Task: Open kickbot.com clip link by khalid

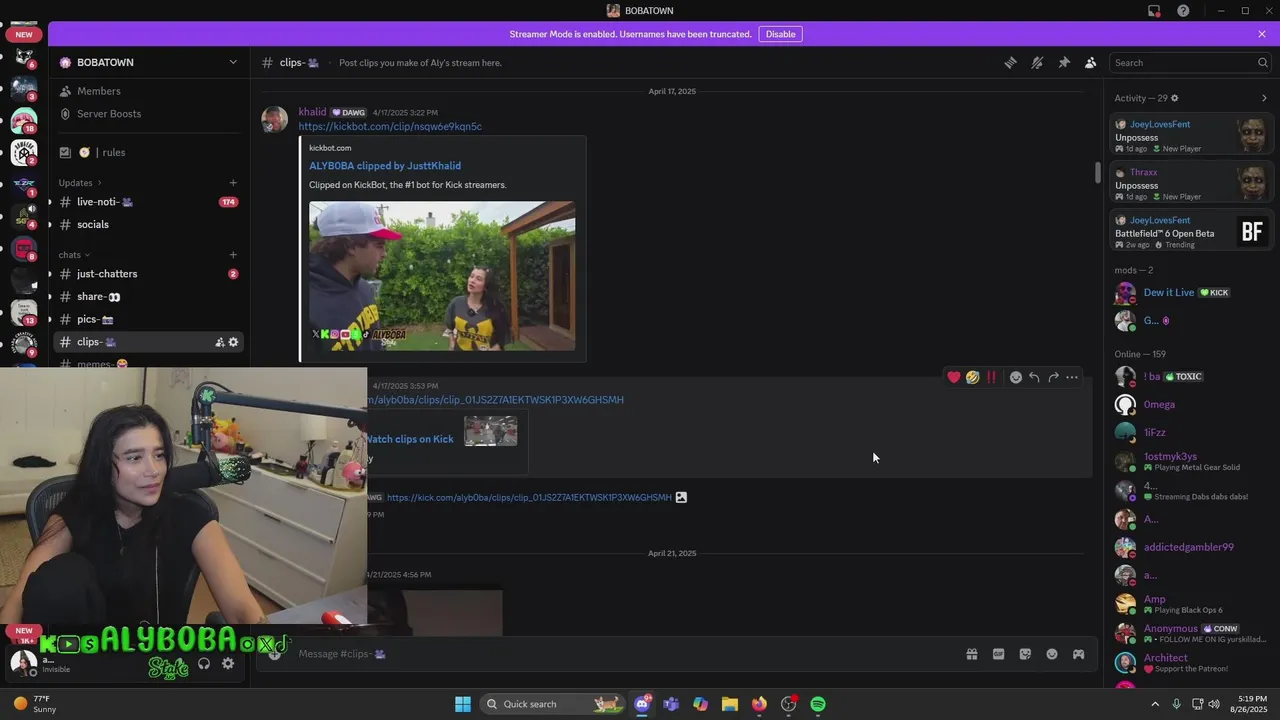Action: coord(390,127)
